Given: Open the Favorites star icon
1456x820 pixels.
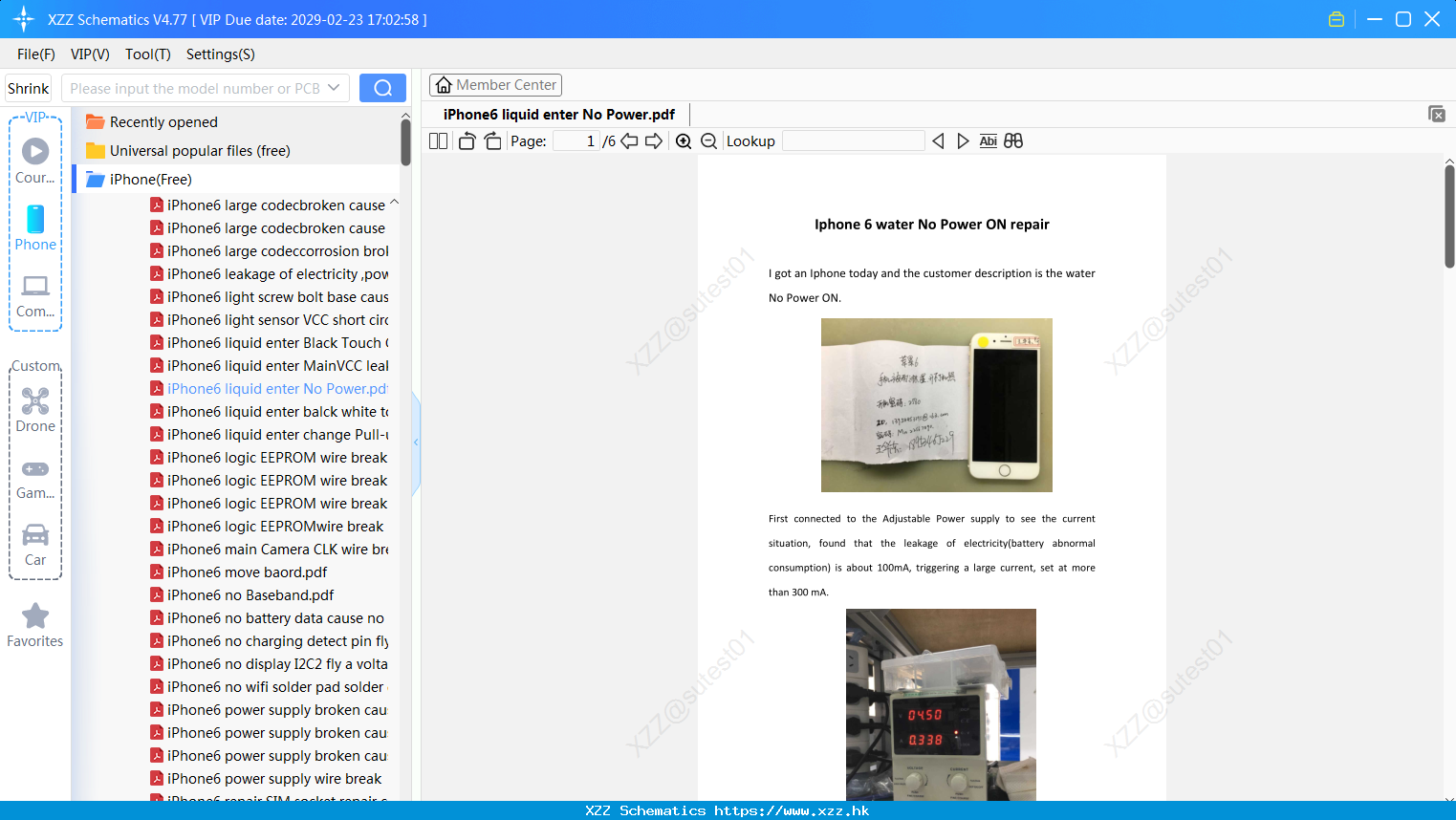Looking at the screenshot, I should click(35, 615).
